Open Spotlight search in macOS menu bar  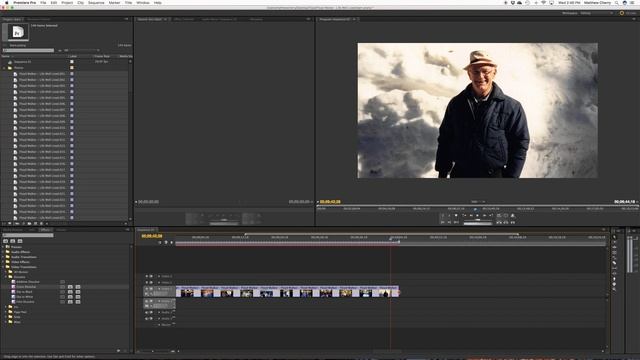click(x=617, y=2)
